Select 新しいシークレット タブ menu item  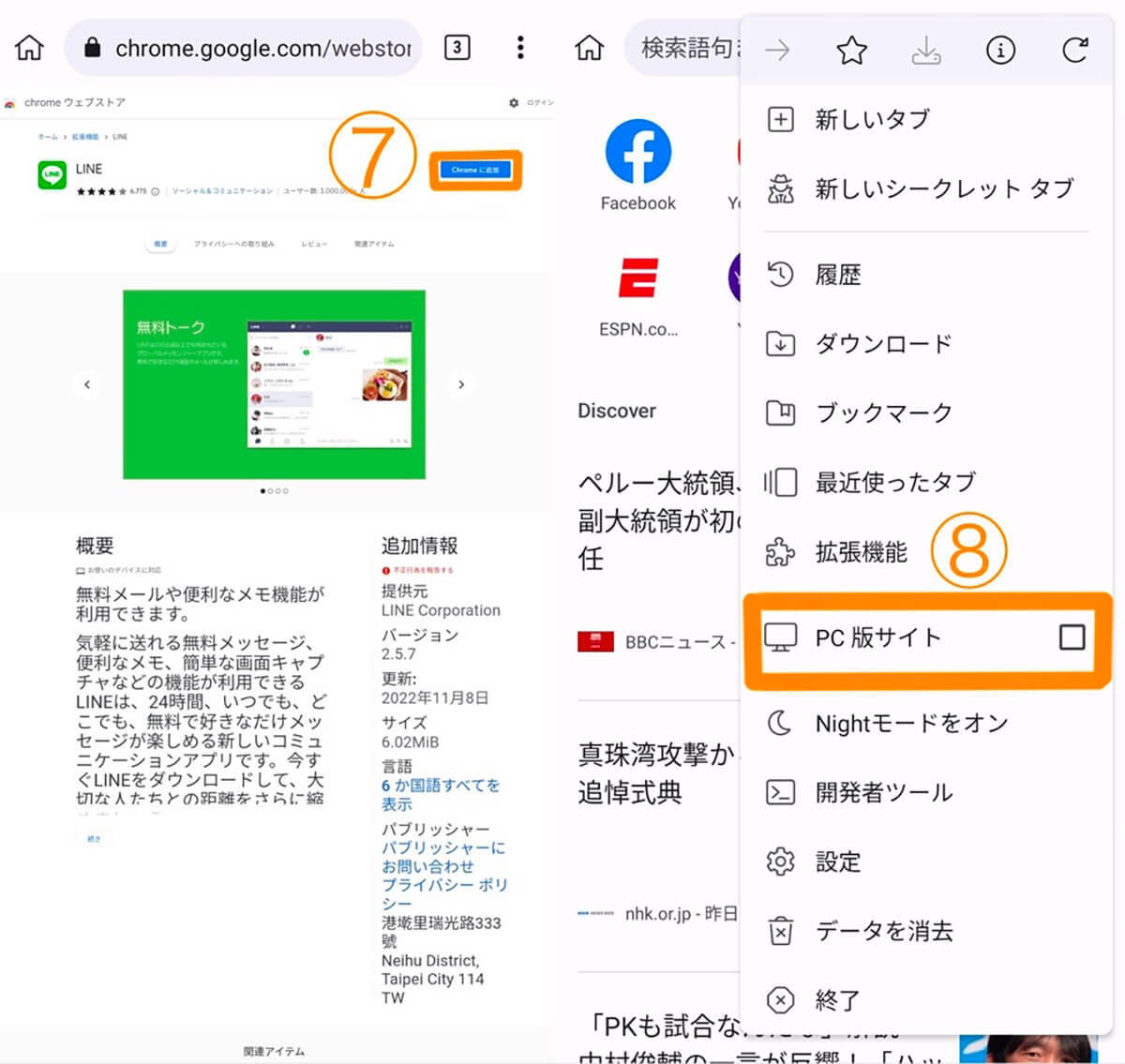926,188
